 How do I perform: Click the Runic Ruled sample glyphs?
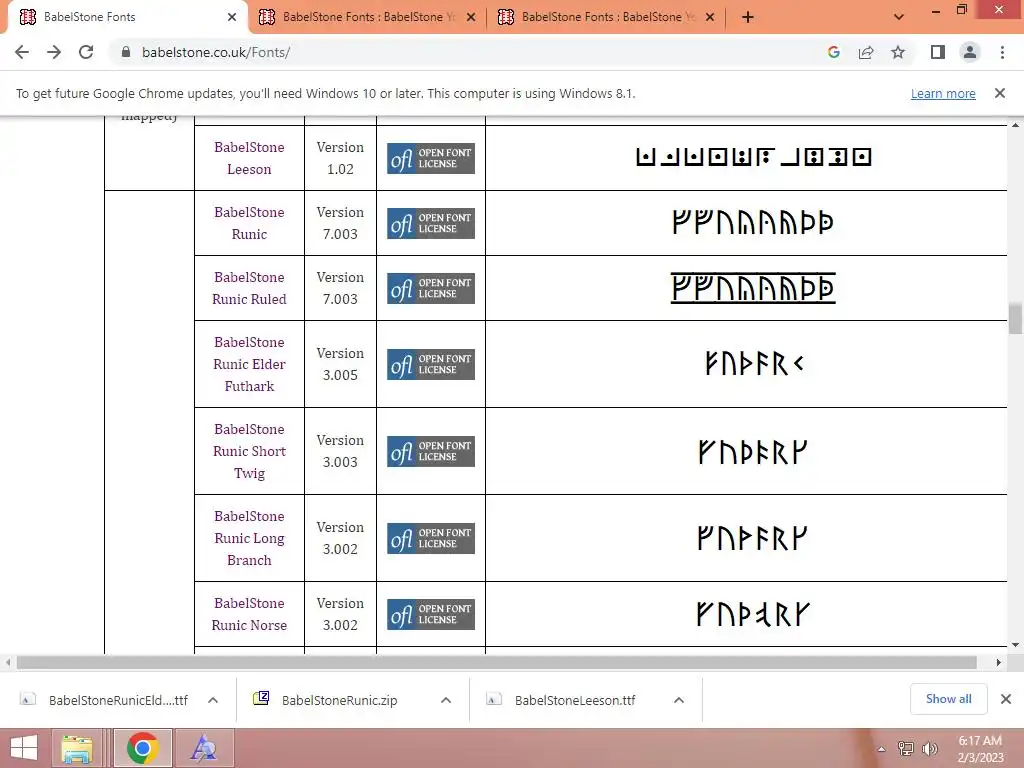click(753, 288)
